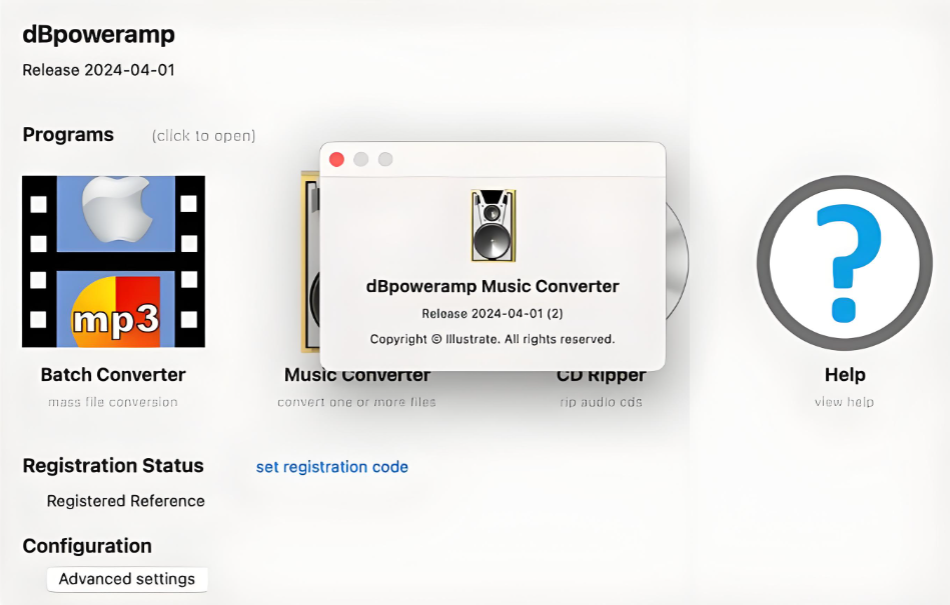Screen dimensions: 950x605
Task: Click the Programs heading
Action: click(68, 134)
